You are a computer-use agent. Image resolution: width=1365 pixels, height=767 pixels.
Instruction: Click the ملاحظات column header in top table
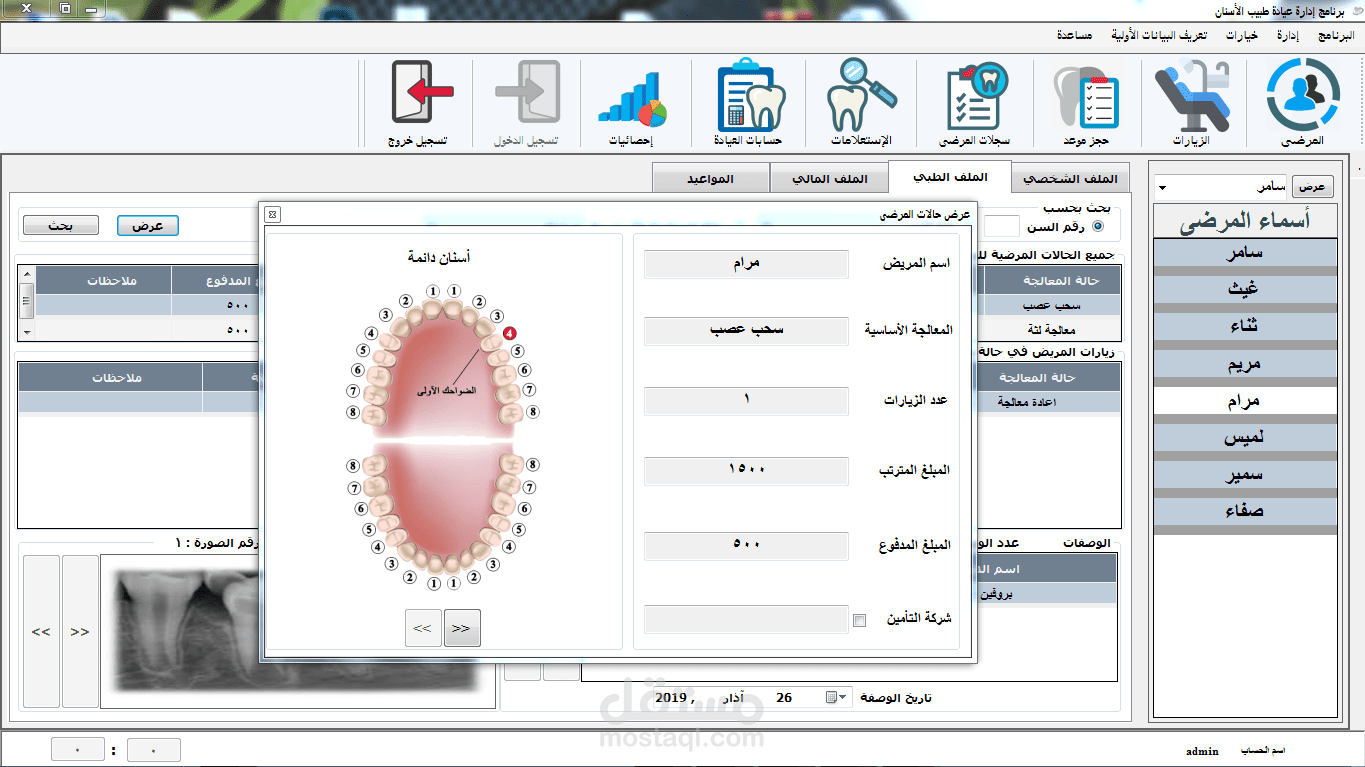[104, 281]
